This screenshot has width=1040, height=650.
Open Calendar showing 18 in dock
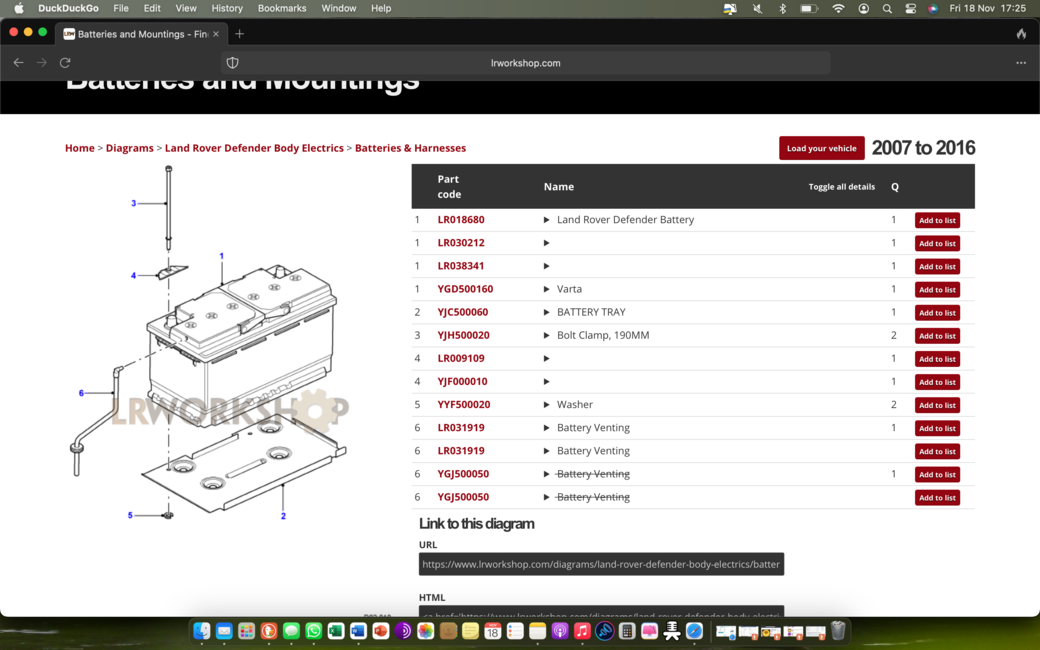492,631
